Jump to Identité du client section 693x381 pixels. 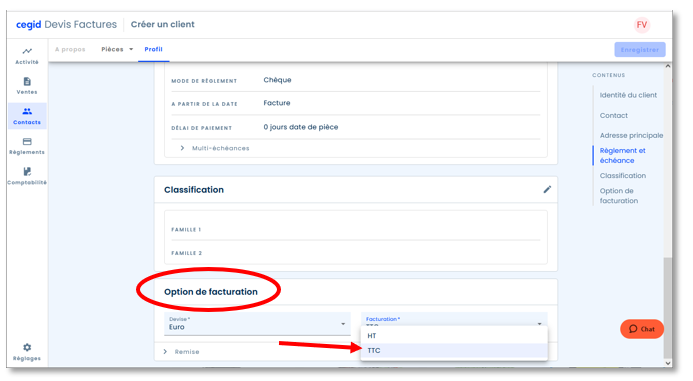click(x=628, y=95)
